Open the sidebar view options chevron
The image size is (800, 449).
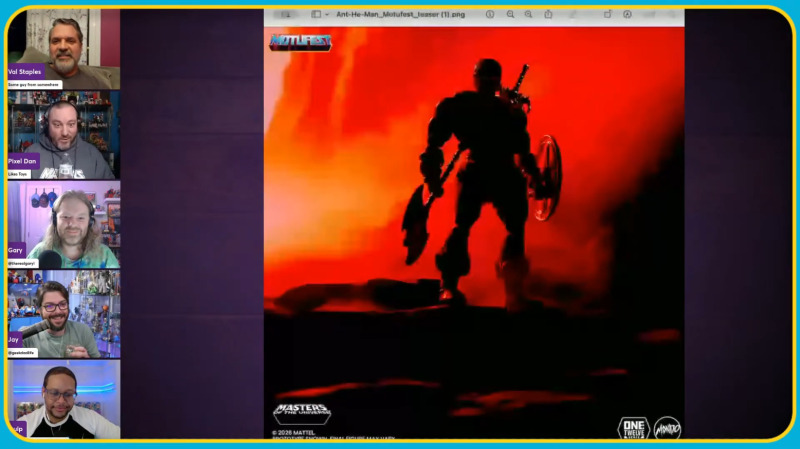327,15
